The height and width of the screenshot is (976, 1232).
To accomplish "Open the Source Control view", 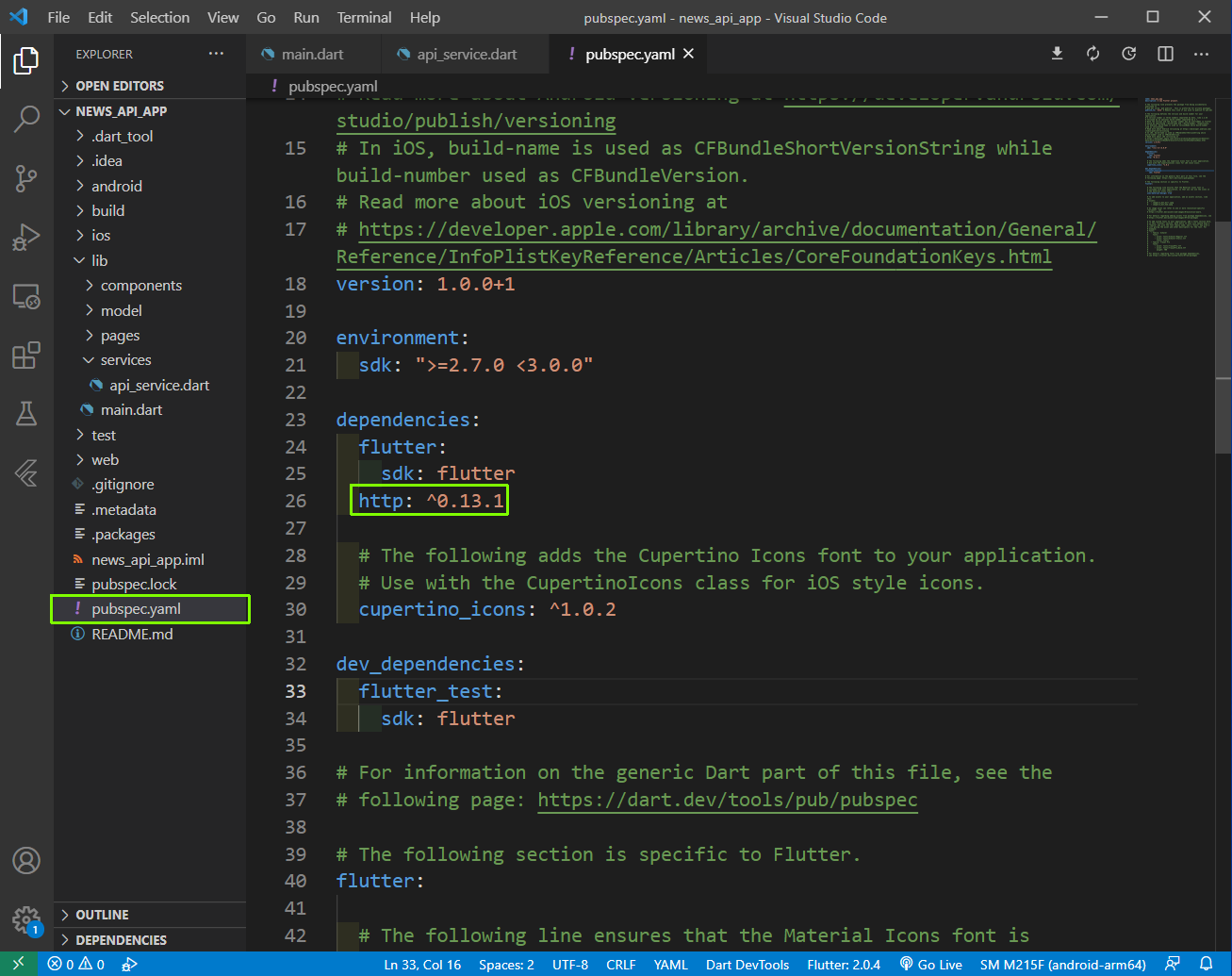I will click(26, 178).
